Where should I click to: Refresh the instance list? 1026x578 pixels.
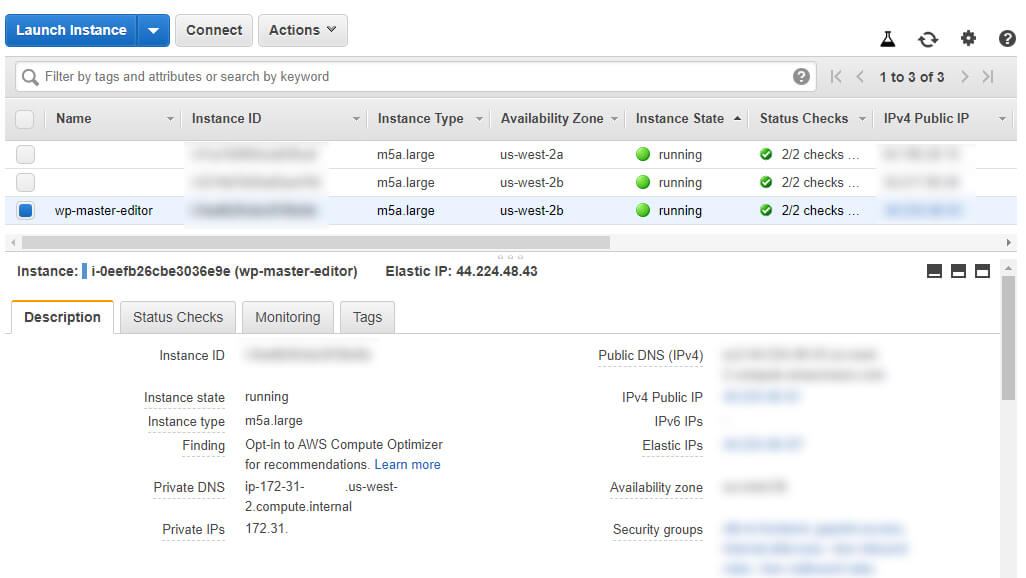point(927,38)
